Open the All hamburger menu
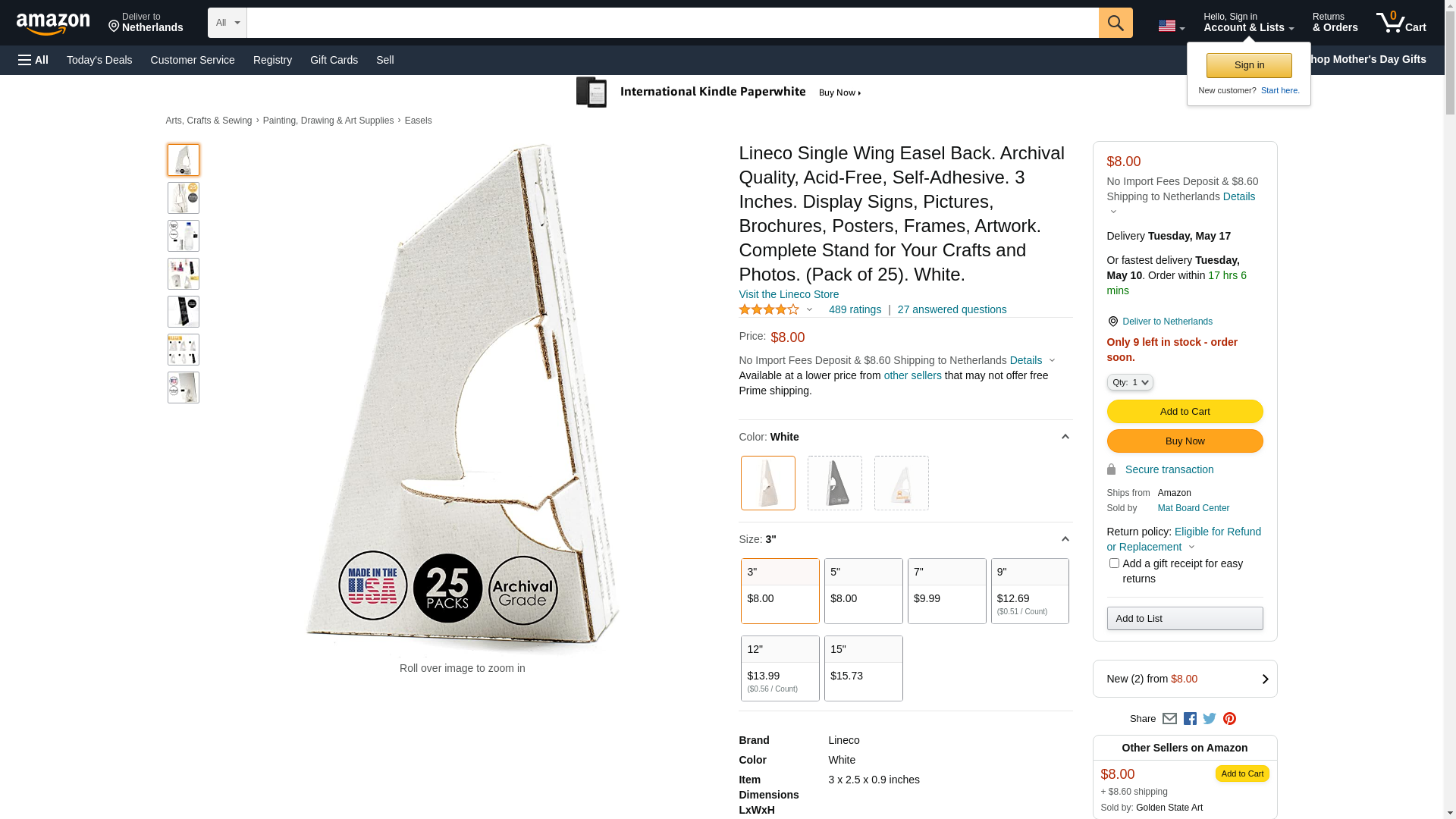Screen dimensions: 1456x819 tap(33, 60)
